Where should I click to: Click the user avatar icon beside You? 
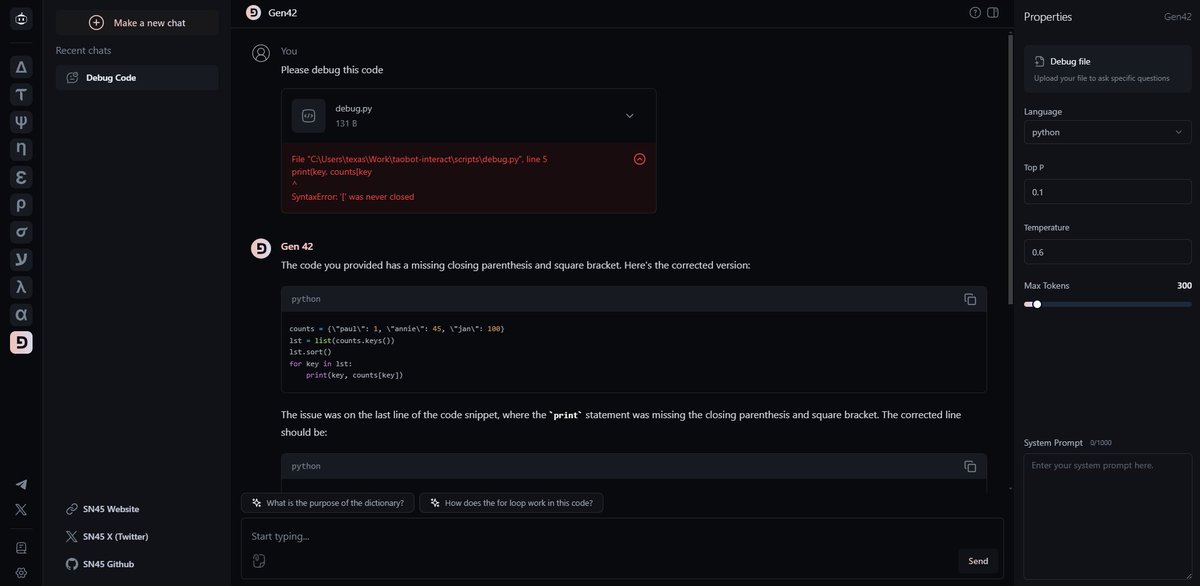click(x=261, y=53)
